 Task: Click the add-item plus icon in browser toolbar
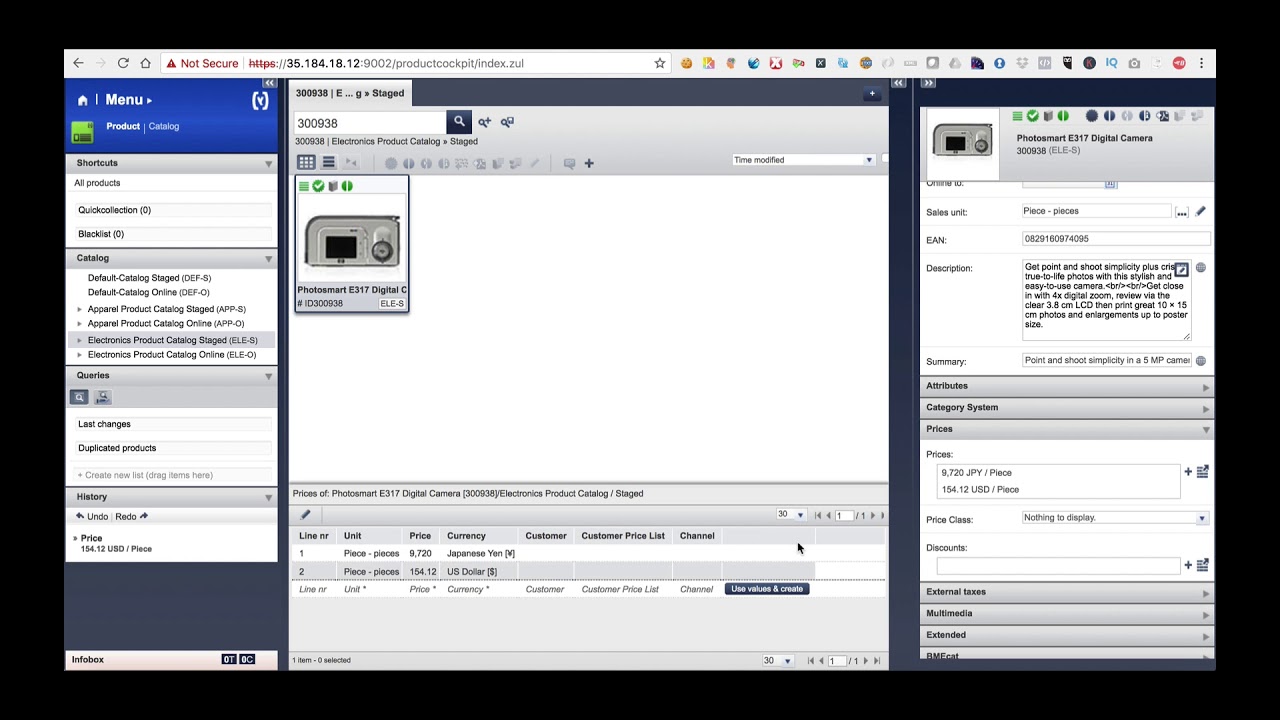[x=589, y=163]
